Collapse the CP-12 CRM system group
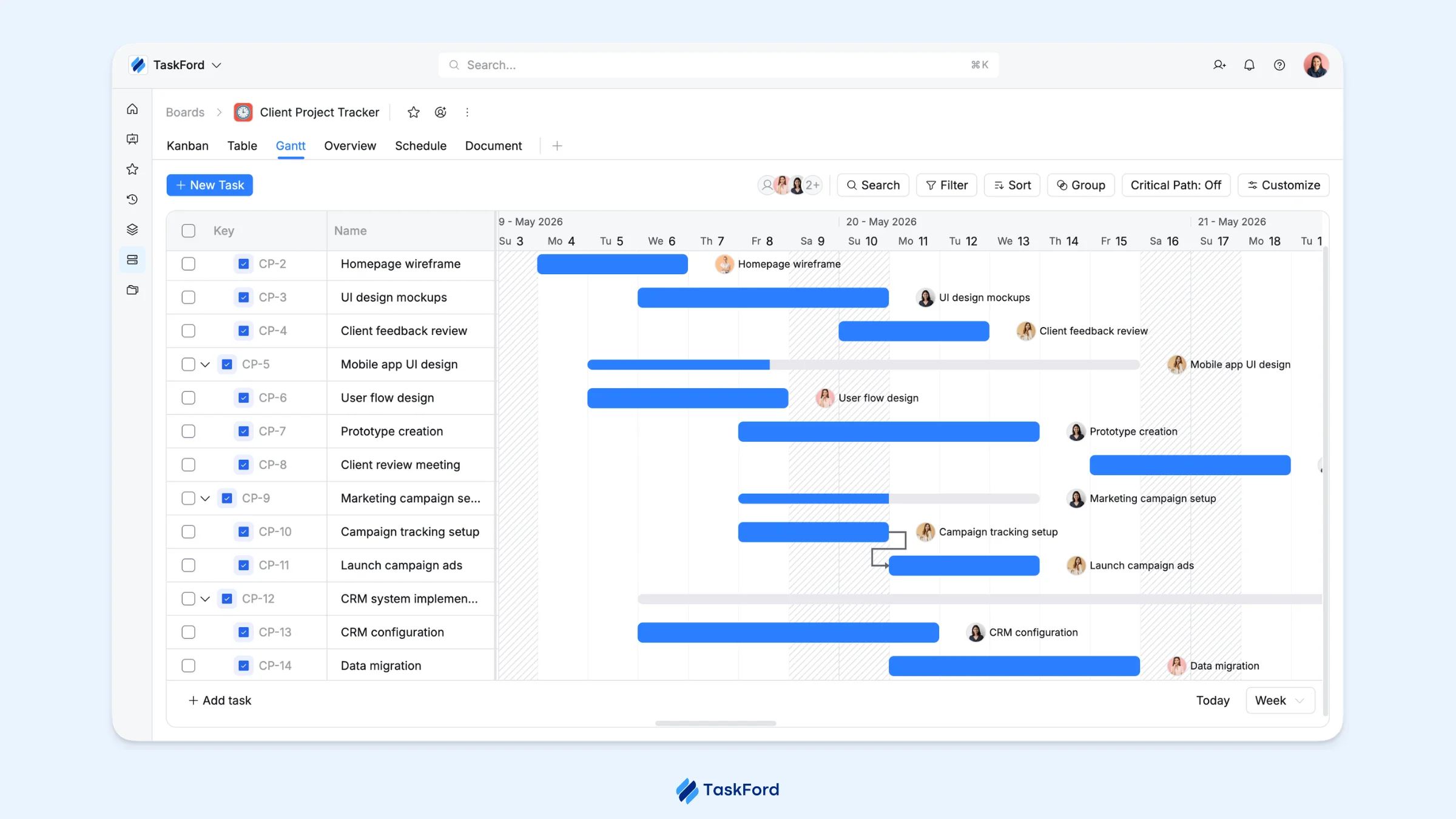Viewport: 1456px width, 819px height. [205, 599]
